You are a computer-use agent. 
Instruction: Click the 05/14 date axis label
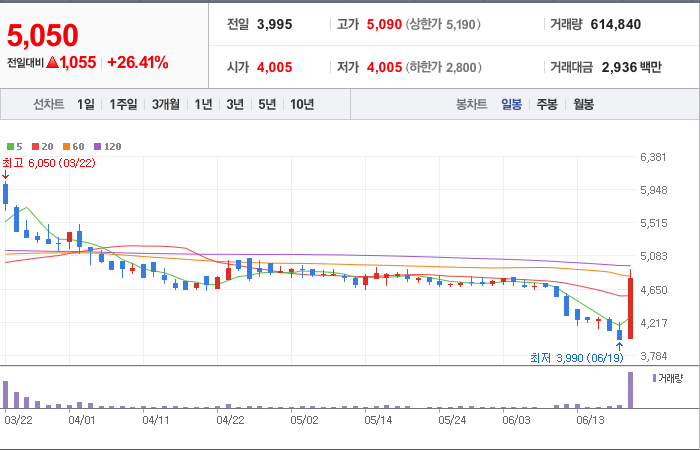coord(378,421)
